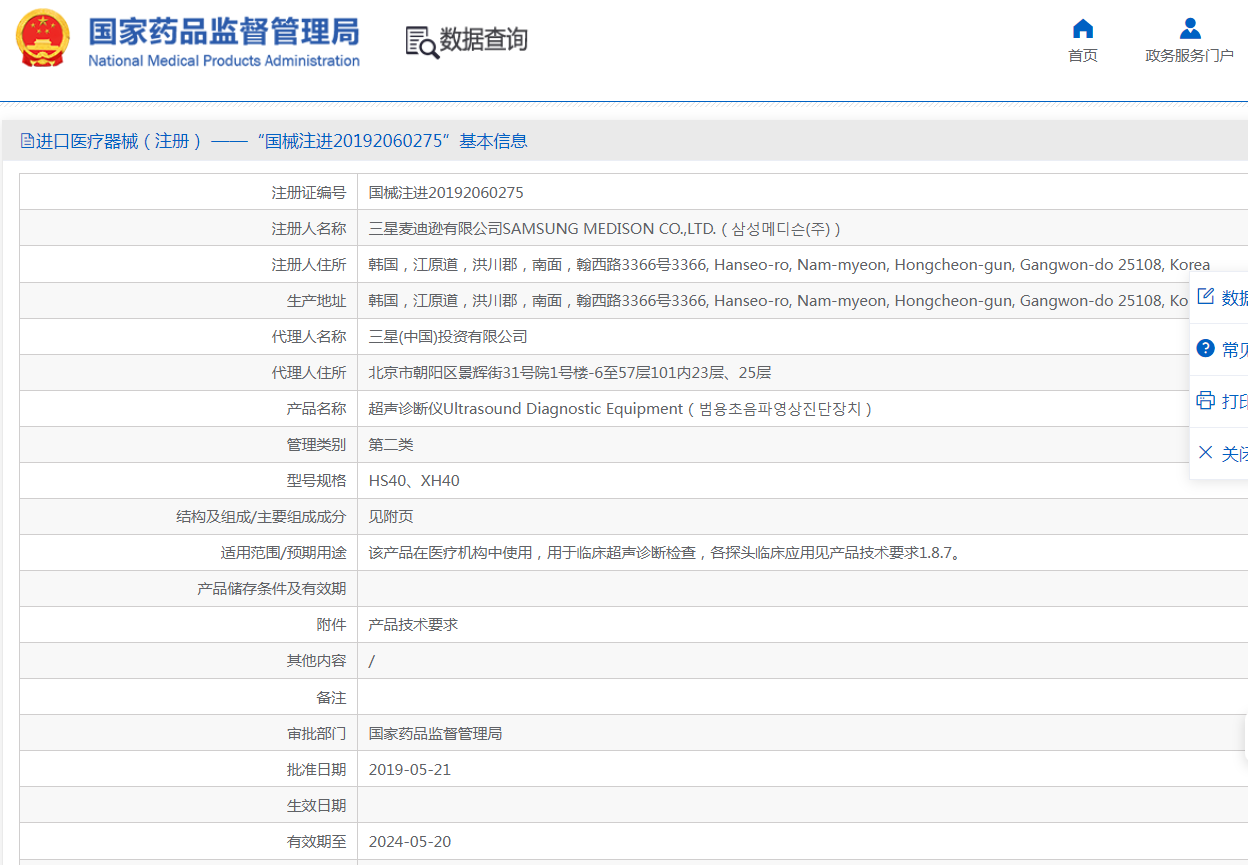Click the 批准日期 label
Screen dimensions: 1248x865
click(x=316, y=770)
